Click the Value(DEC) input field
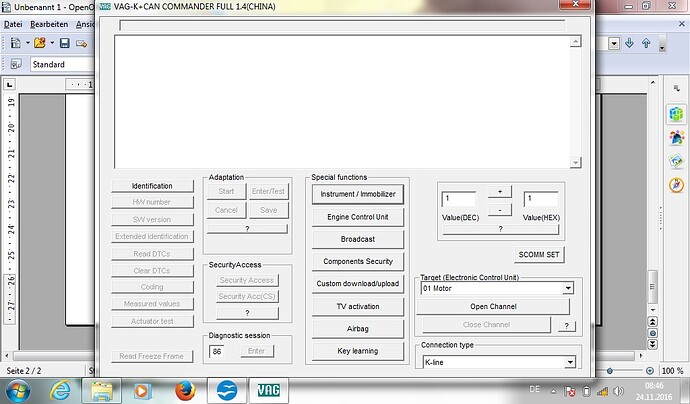690x404 pixels. click(x=459, y=199)
